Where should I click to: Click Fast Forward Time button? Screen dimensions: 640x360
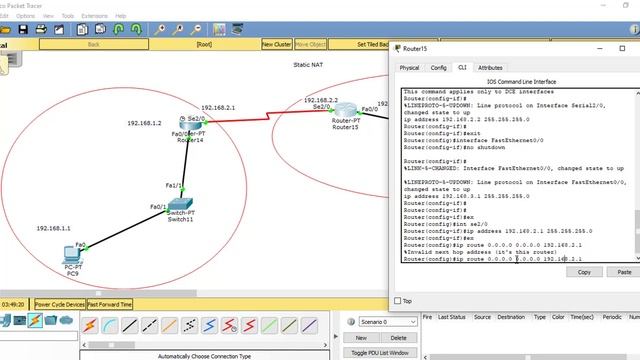[109, 304]
